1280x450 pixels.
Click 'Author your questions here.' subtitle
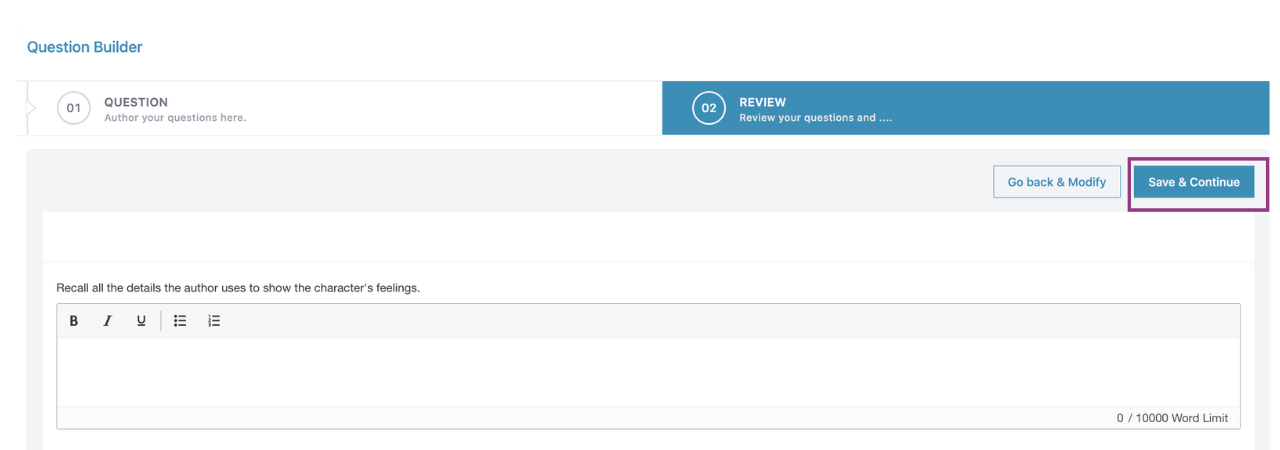[x=175, y=118]
